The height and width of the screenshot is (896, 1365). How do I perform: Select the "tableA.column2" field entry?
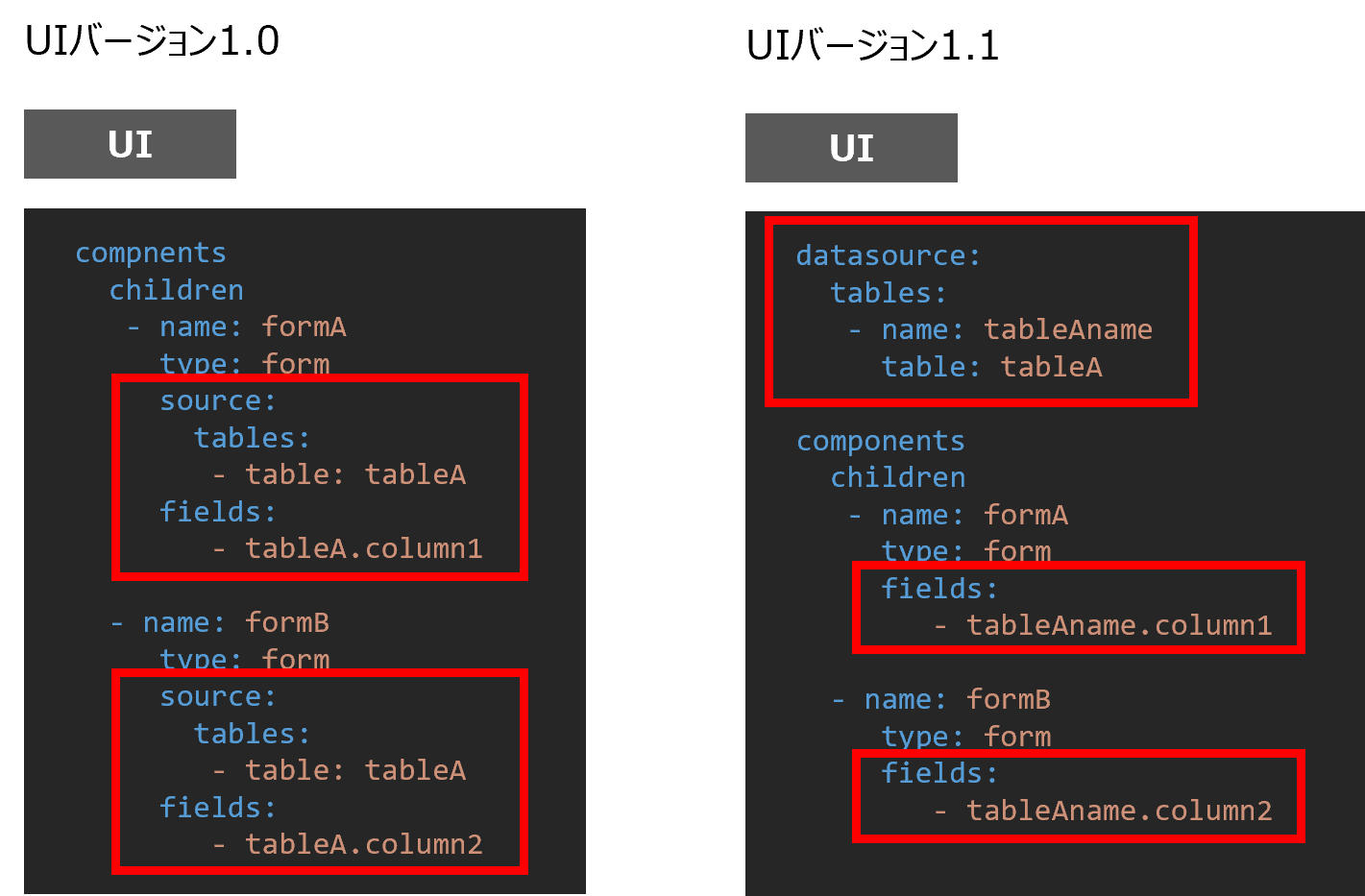[363, 844]
